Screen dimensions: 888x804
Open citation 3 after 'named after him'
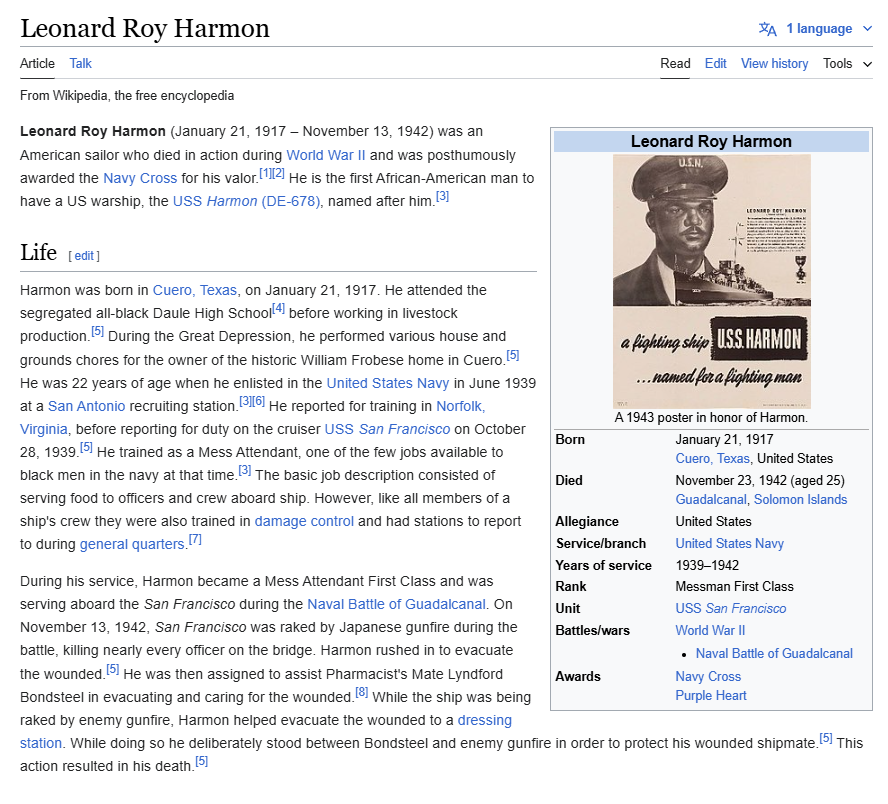[x=442, y=196]
